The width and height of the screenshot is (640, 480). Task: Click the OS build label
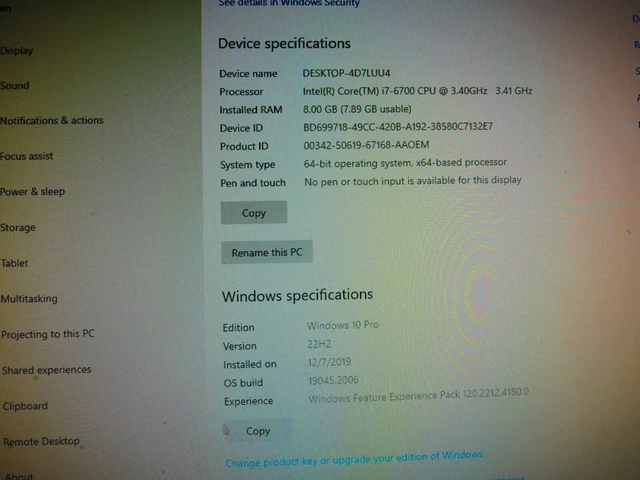(x=243, y=383)
